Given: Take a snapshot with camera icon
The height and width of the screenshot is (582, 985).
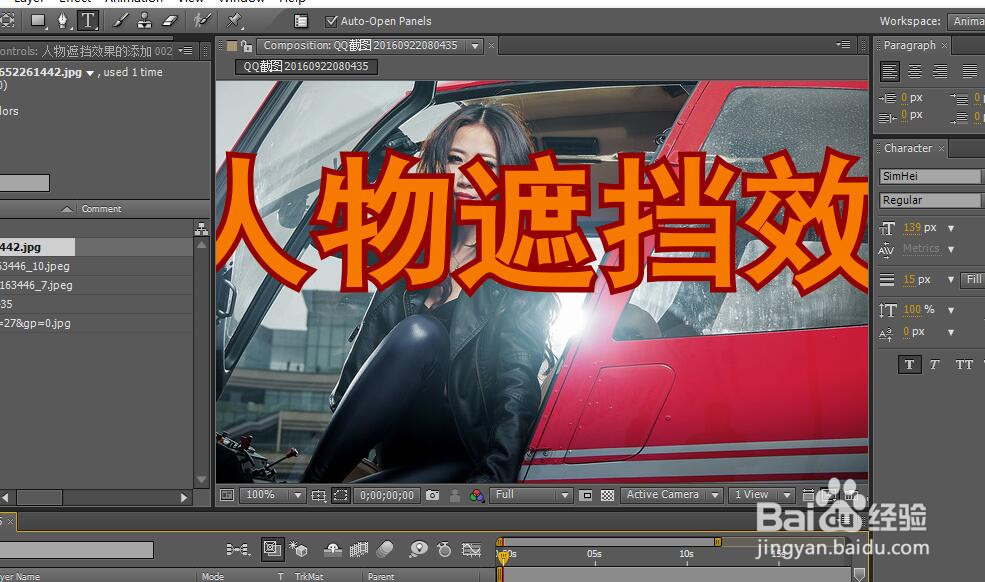Looking at the screenshot, I should pyautogui.click(x=432, y=495).
